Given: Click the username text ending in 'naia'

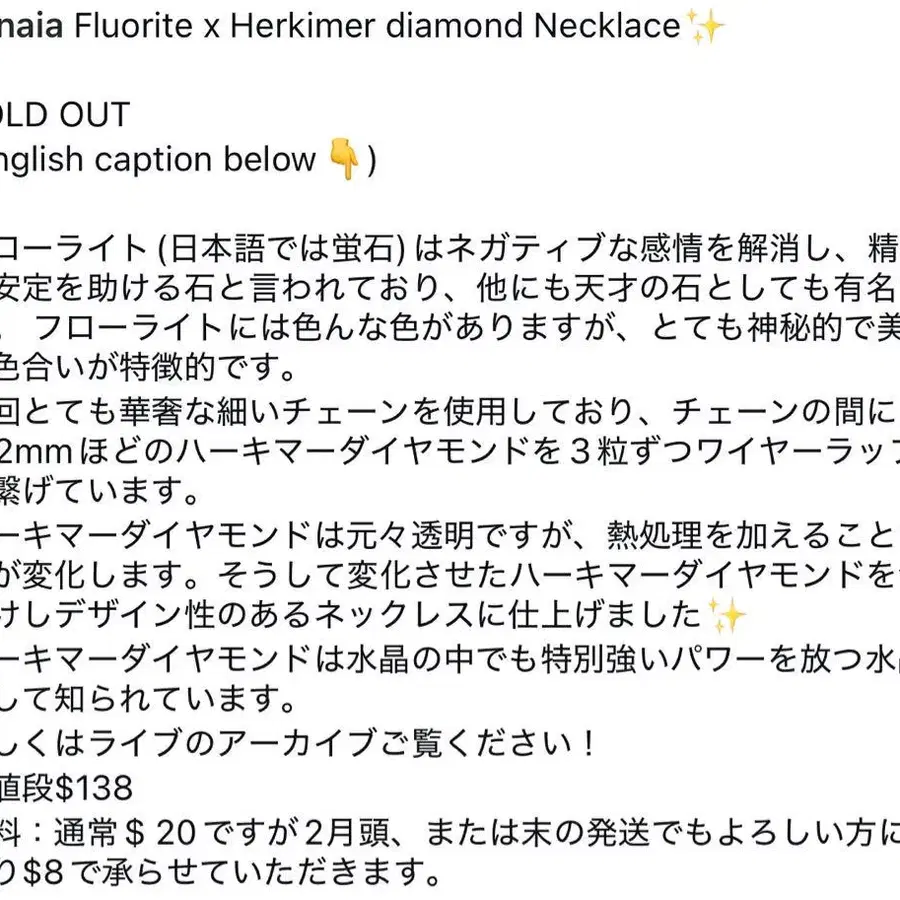Looking at the screenshot, I should pyautogui.click(x=32, y=26).
